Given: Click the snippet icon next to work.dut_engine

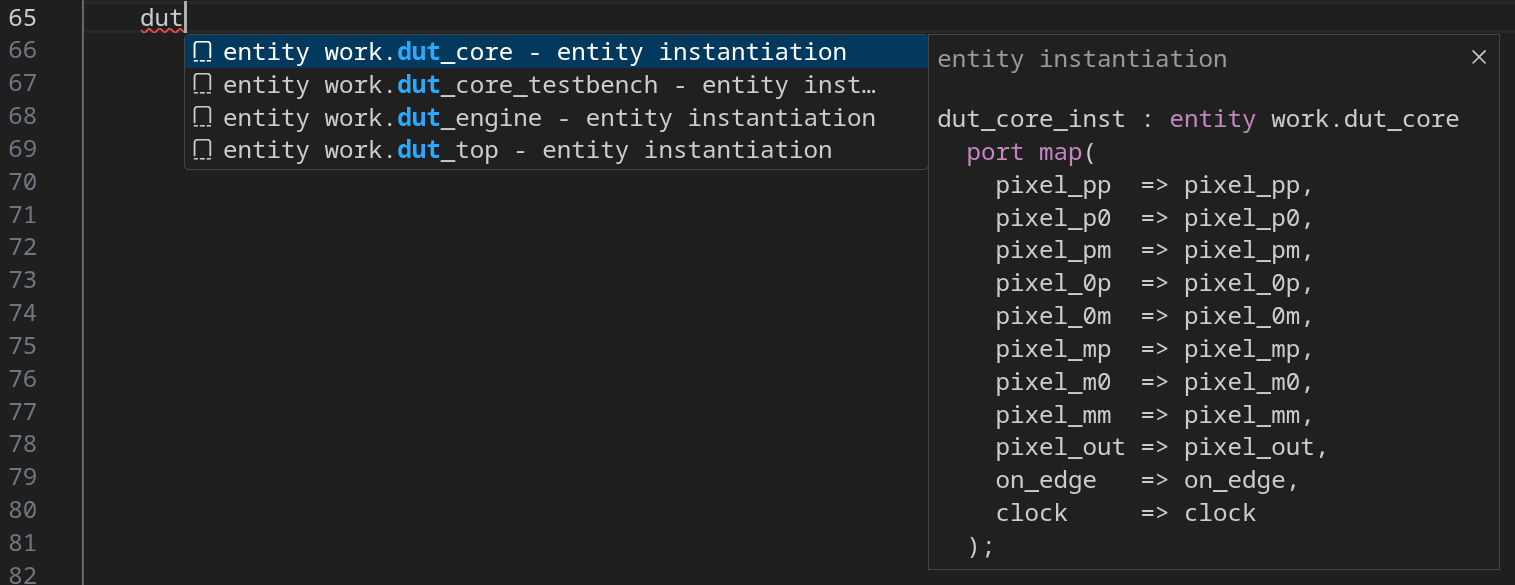Looking at the screenshot, I should tap(202, 118).
